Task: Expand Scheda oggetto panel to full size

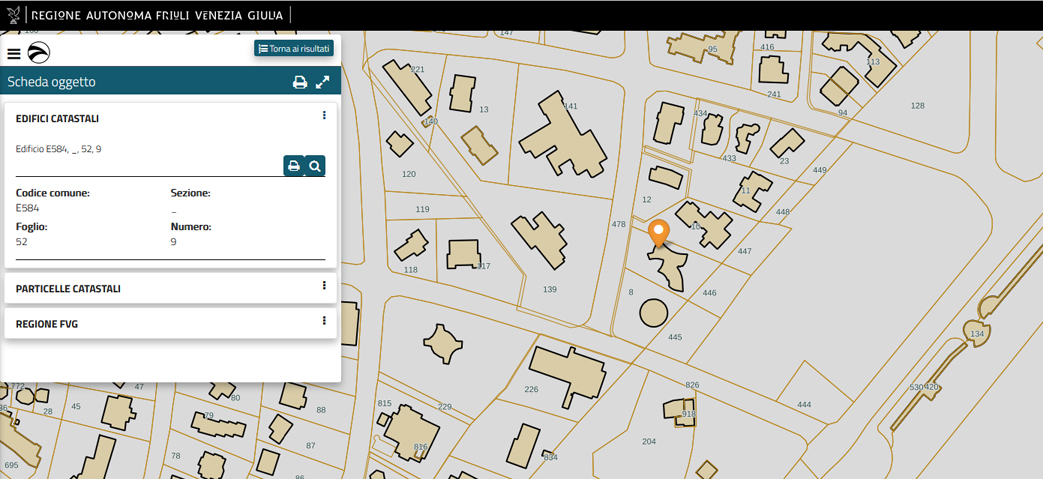Action: [x=323, y=82]
